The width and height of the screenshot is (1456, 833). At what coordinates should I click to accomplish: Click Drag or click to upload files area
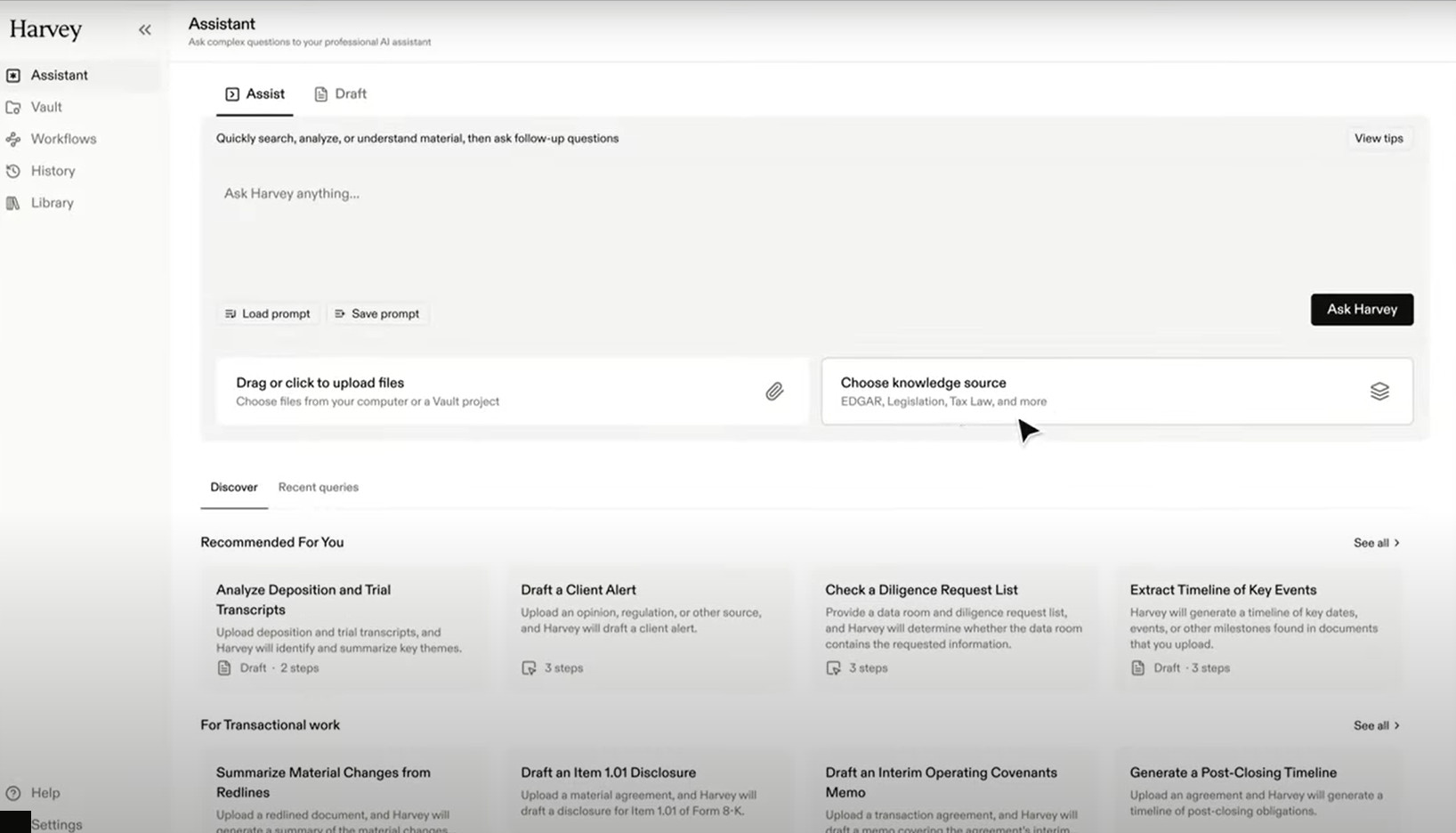pyautogui.click(x=513, y=392)
